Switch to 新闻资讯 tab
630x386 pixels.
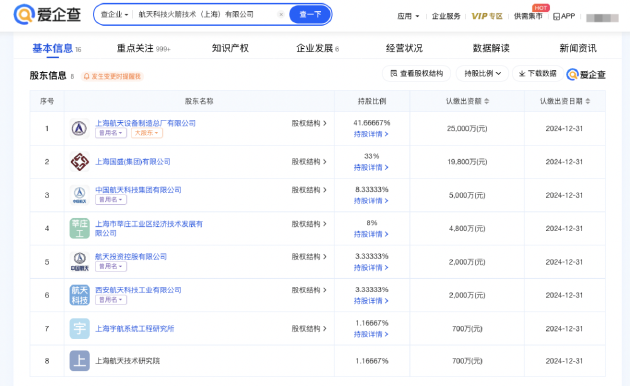coord(578,49)
